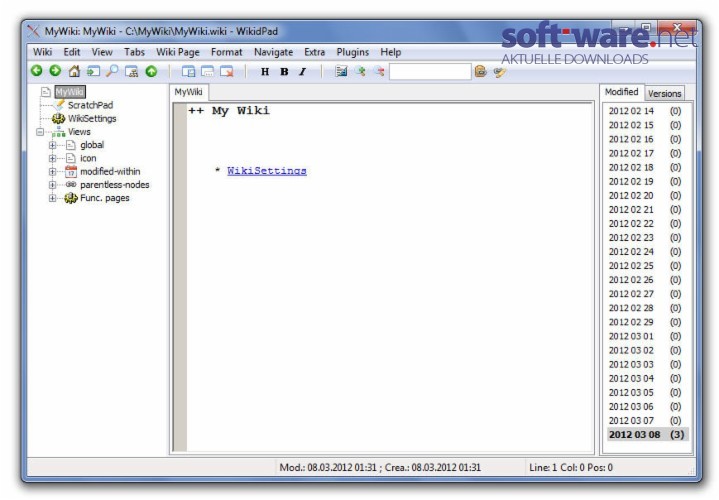Click the WikidPad icon in title bar
Screen dimensions: 719x500
(x=33, y=31)
